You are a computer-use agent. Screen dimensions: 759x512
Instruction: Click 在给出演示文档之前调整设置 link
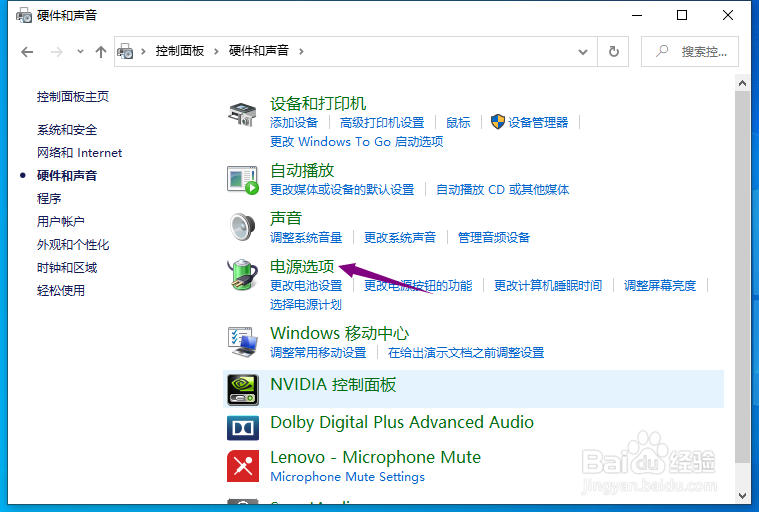[x=466, y=353]
